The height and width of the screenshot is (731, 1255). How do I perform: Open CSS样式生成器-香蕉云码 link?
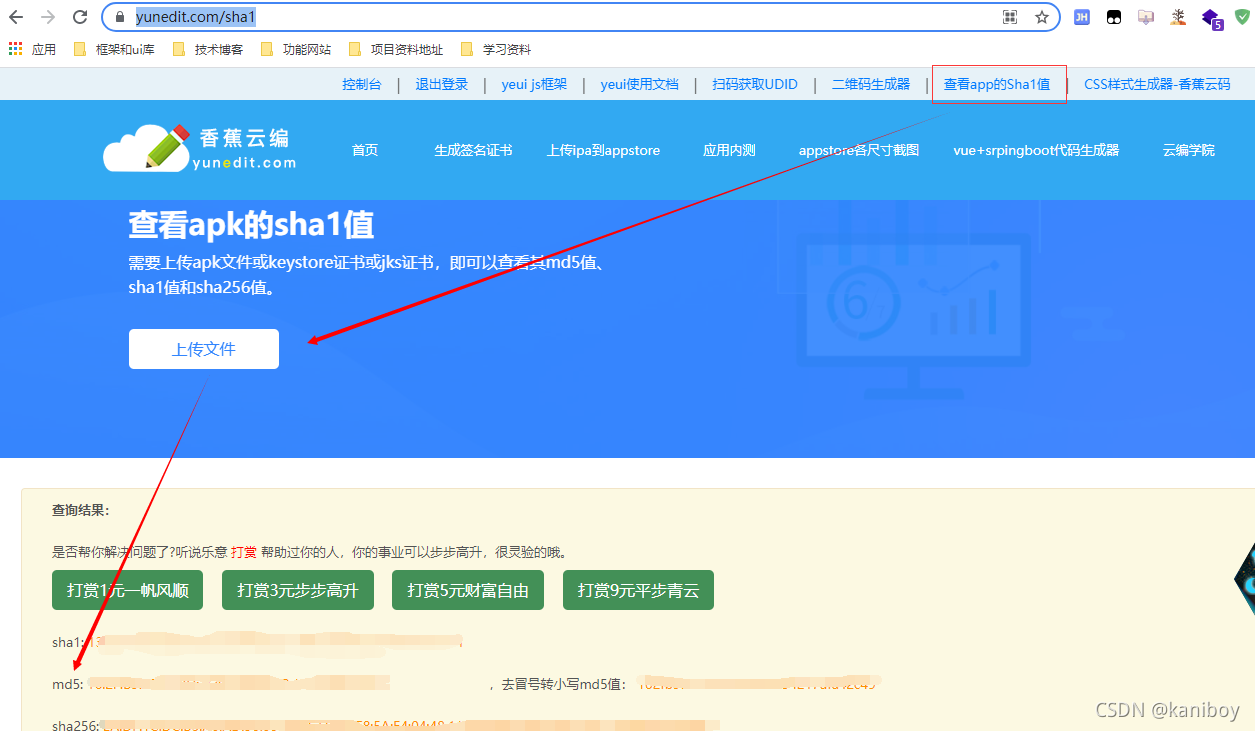1157,84
